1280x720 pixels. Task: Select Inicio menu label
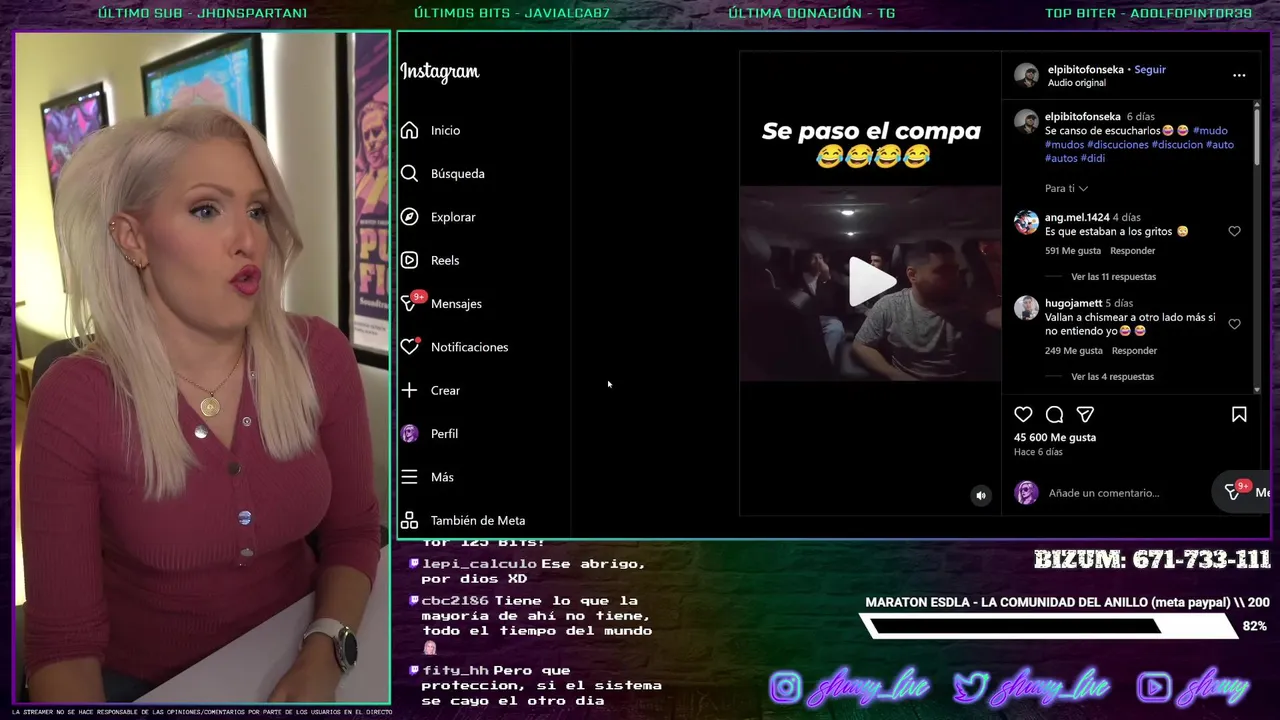click(x=446, y=130)
